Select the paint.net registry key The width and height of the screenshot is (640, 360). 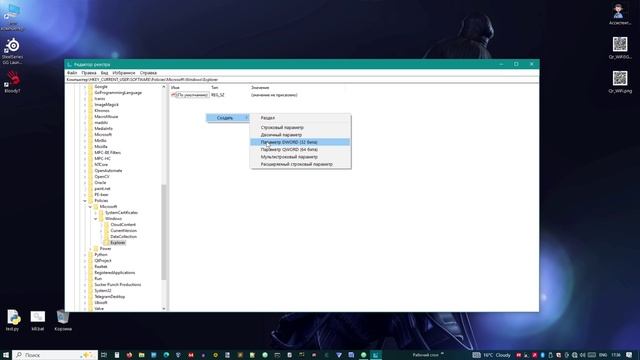point(102,189)
